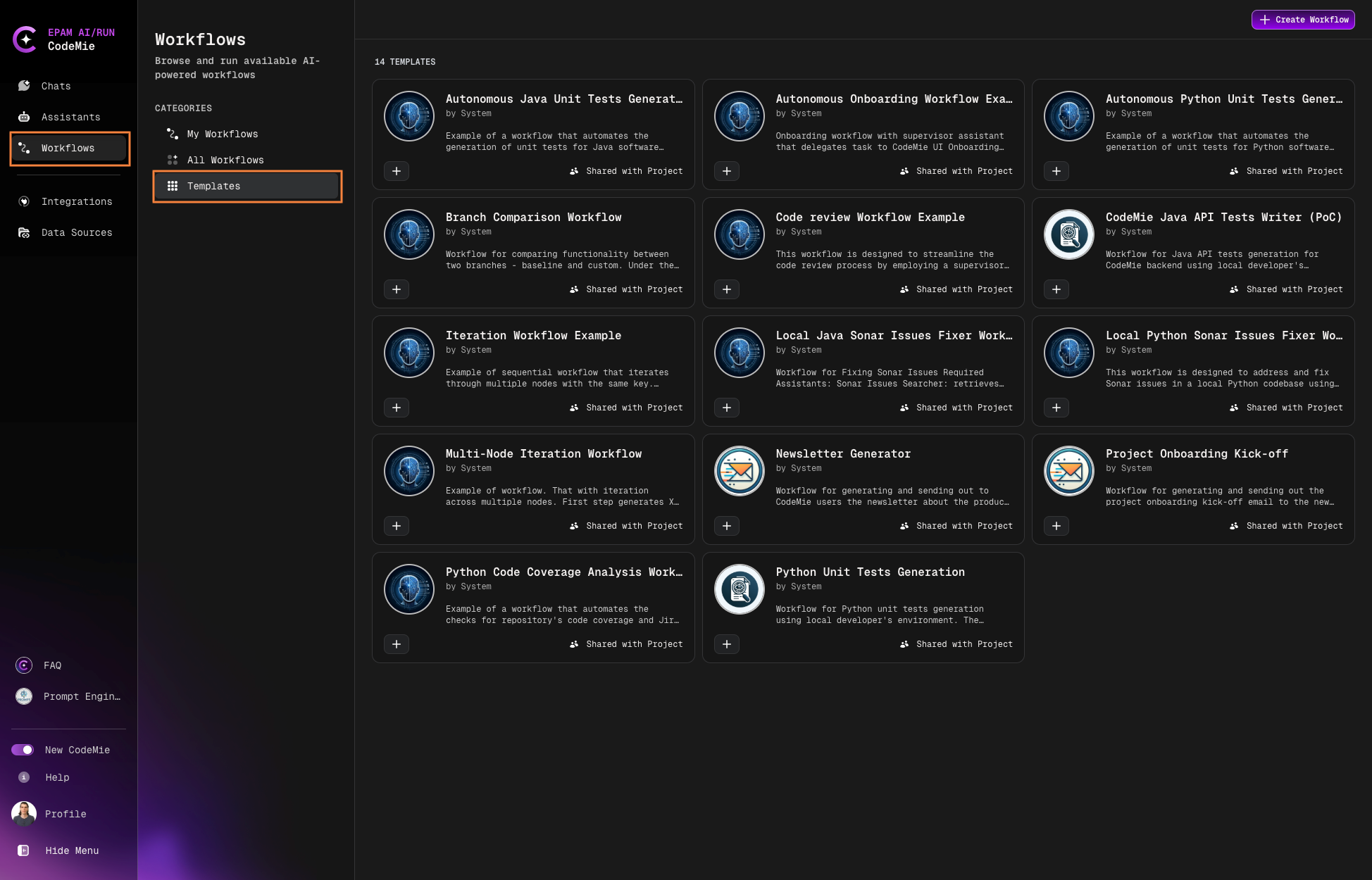Select the Data Sources icon
This screenshot has width=1372, height=880.
coord(23,232)
